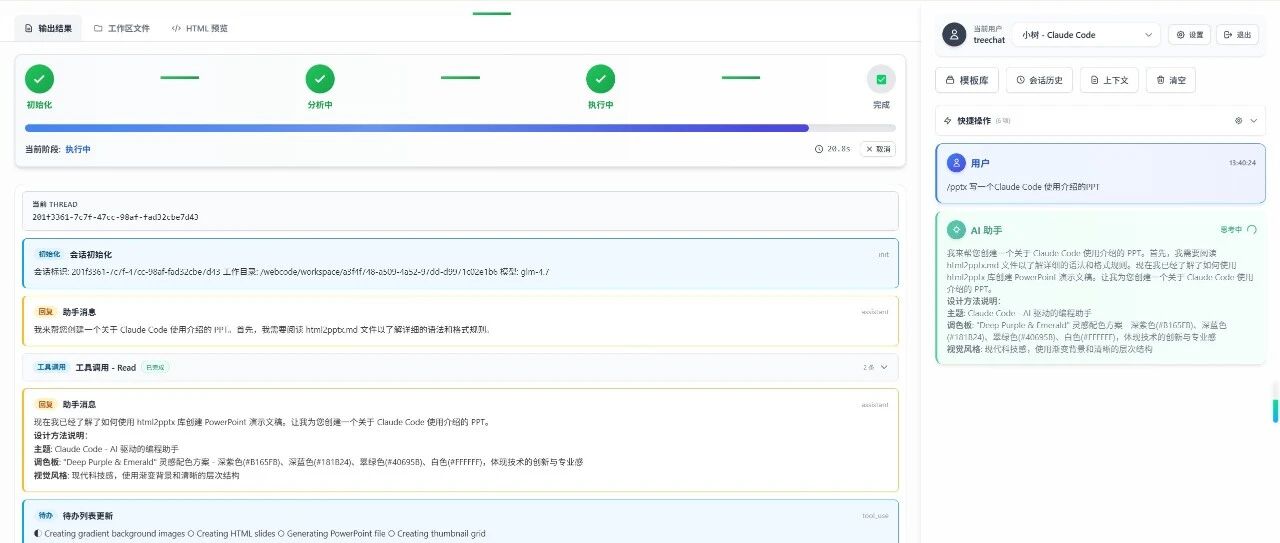Image resolution: width=1280 pixels, height=543 pixels.
Task: Collapse the 快捷操作 panel chevron
Action: click(x=1254, y=120)
